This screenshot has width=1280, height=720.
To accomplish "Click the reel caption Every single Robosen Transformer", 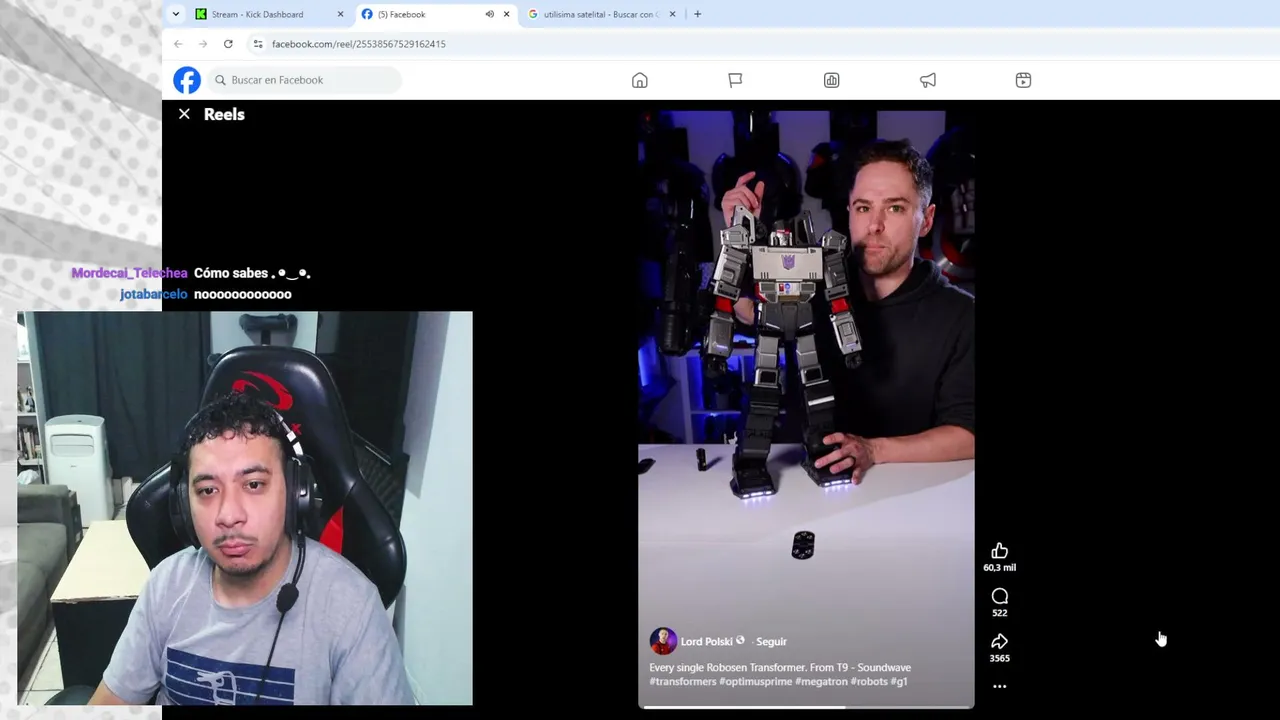I will [780, 667].
